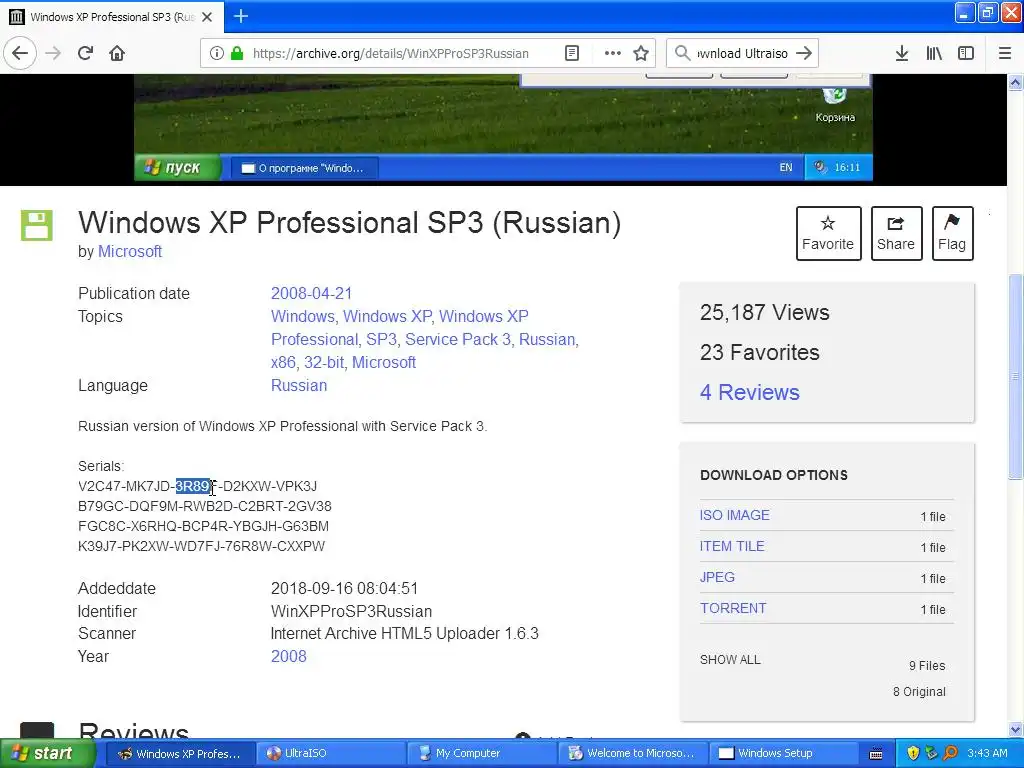Click the vertical scrollbar thumb

coord(1016,377)
